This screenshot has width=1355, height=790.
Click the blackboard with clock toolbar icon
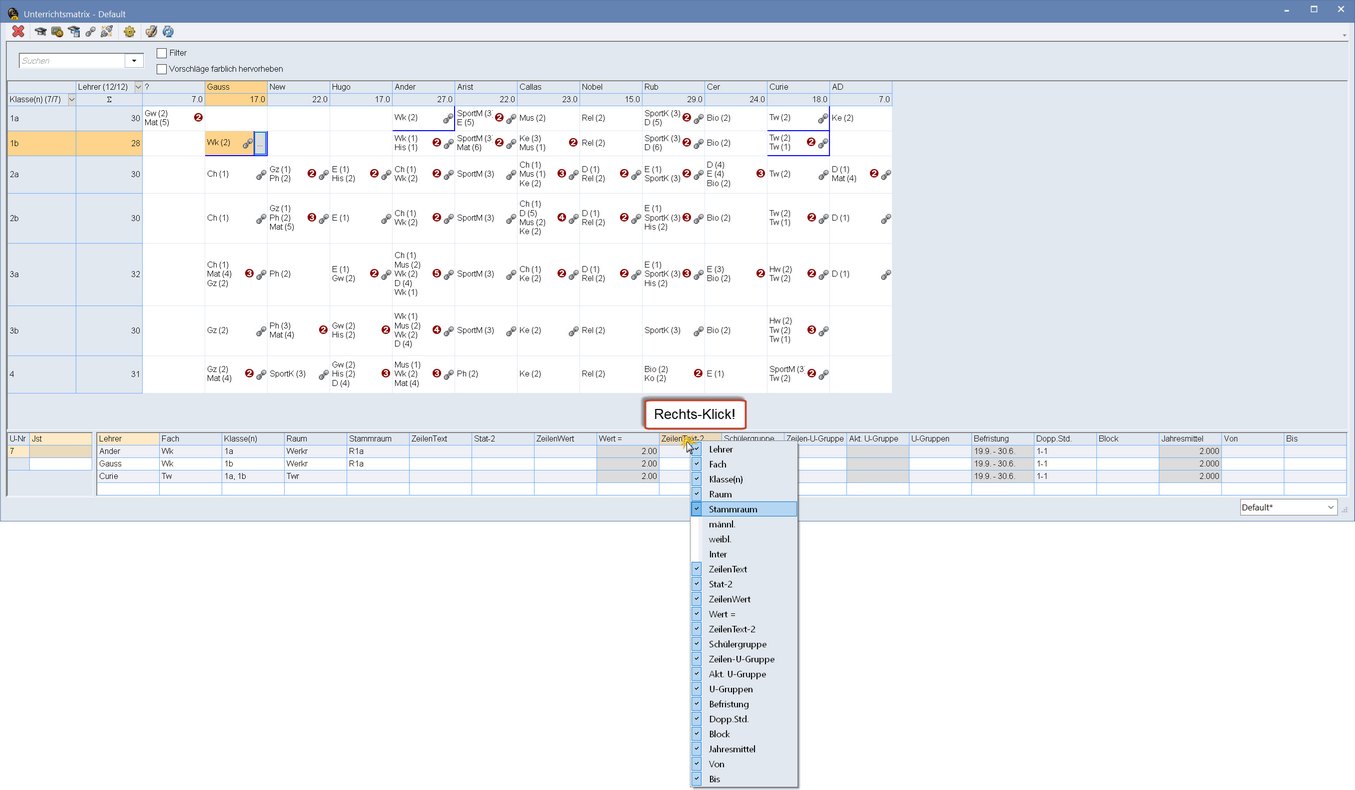pyautogui.click(x=57, y=32)
